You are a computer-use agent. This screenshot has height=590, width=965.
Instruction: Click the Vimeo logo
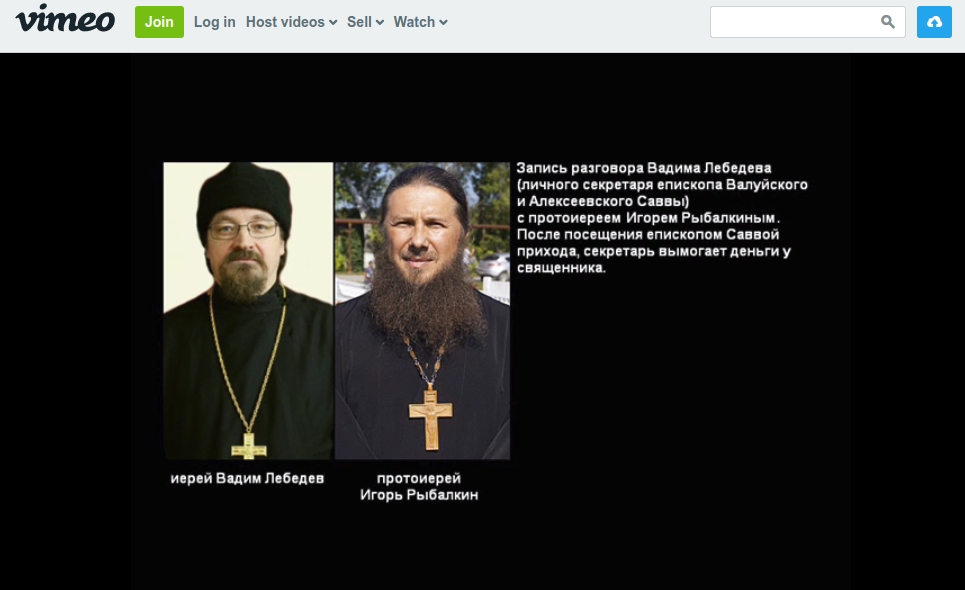[65, 19]
